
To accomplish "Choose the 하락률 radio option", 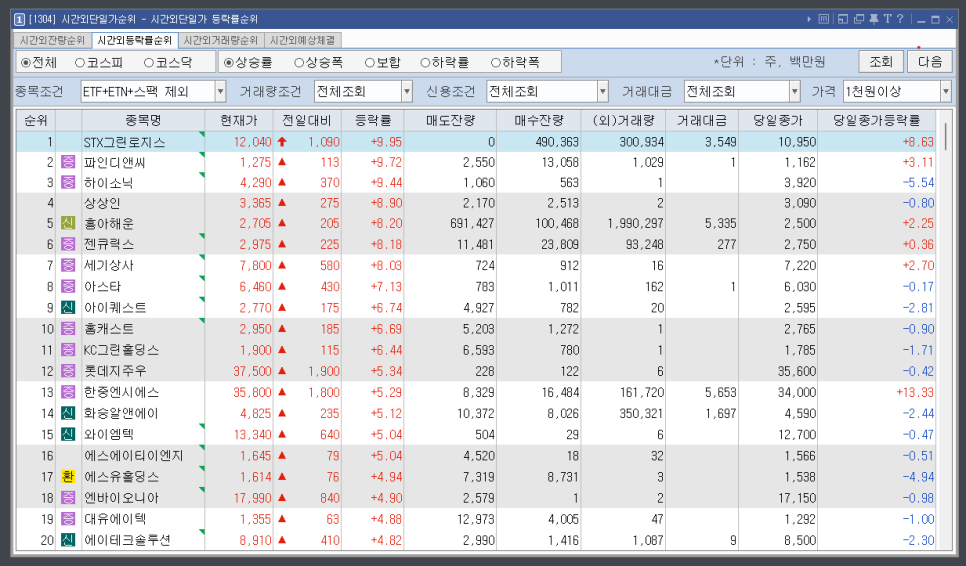I will pyautogui.click(x=445, y=62).
